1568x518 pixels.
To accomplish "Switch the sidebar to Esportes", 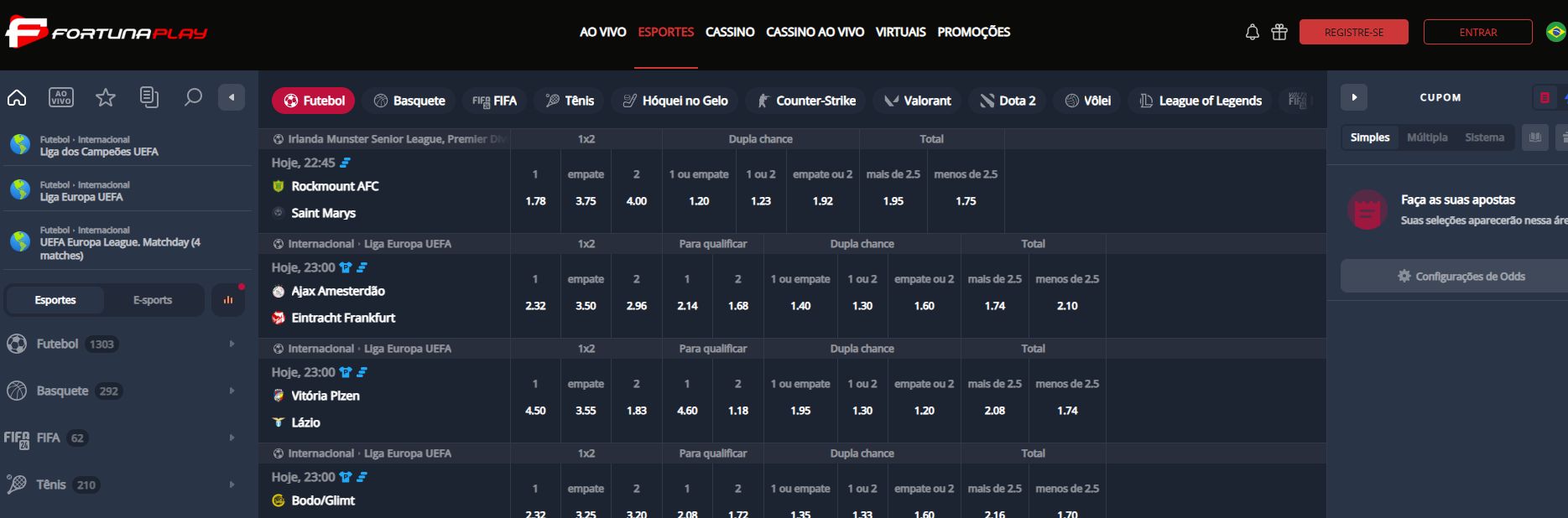I will pyautogui.click(x=55, y=300).
